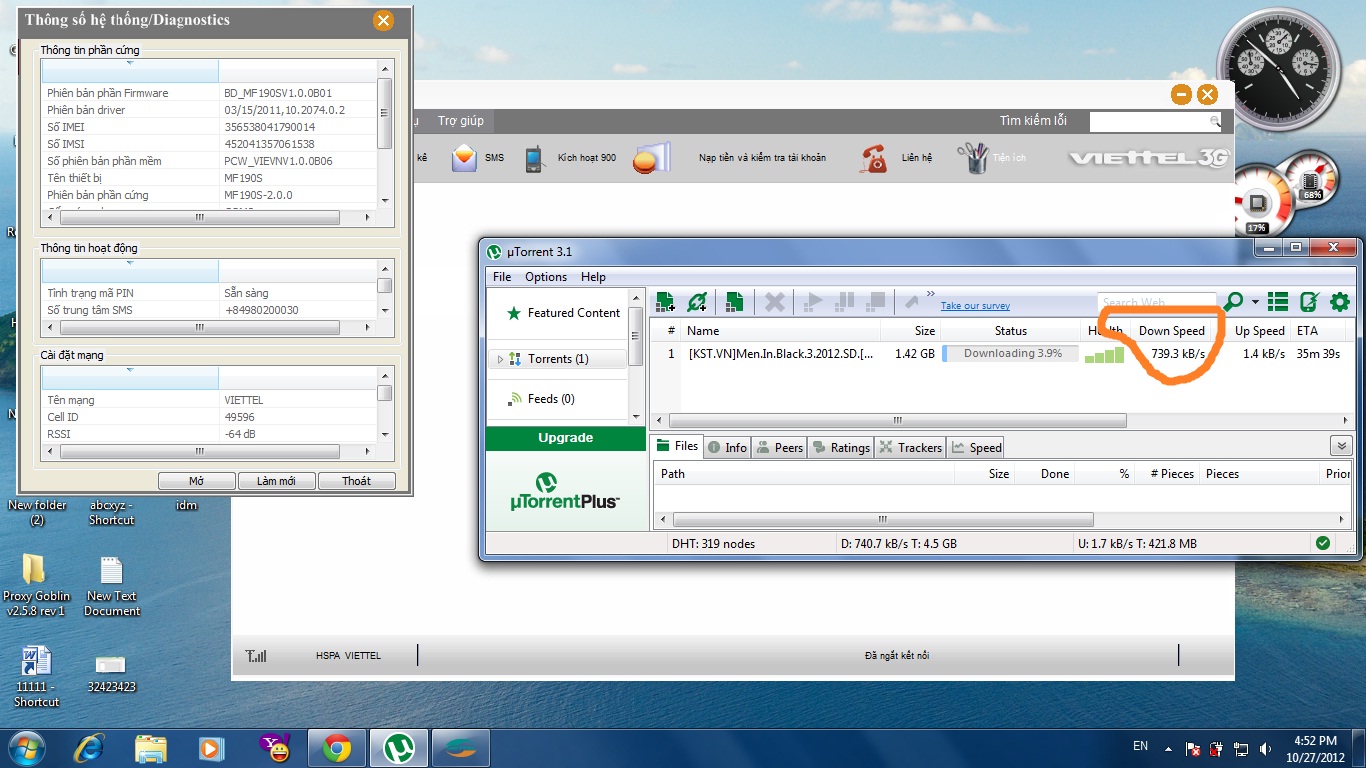Screen dimensions: 1366x768
Task: Switch to the Files tab
Action: point(677,446)
